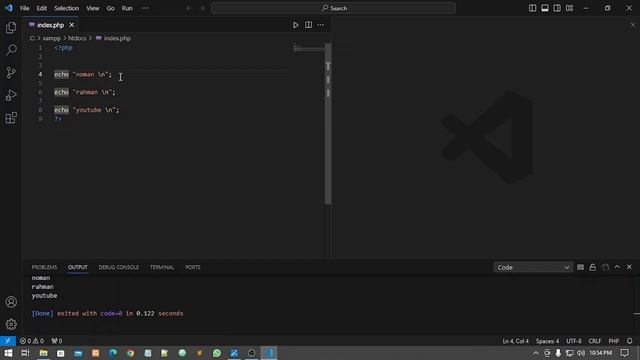
Task: Clear the output with the list icon
Action: (580, 267)
